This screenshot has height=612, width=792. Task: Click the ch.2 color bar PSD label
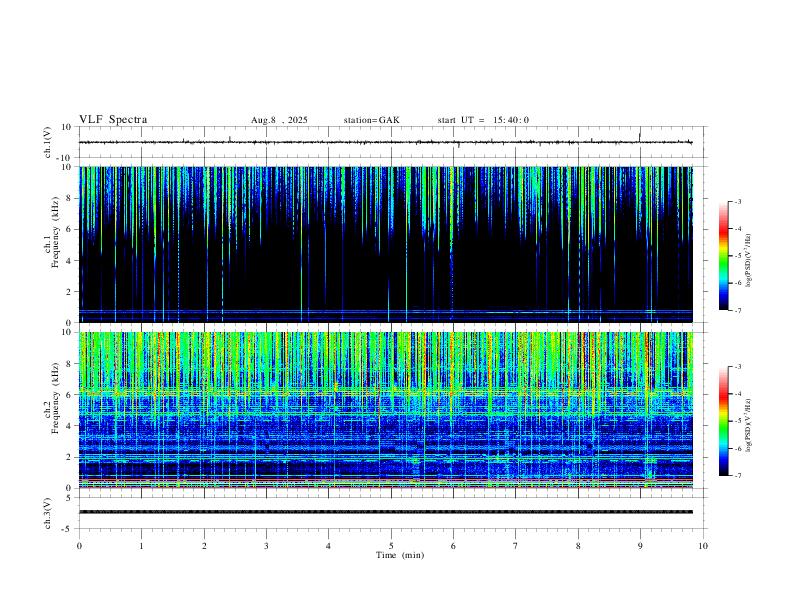pyautogui.click(x=749, y=425)
